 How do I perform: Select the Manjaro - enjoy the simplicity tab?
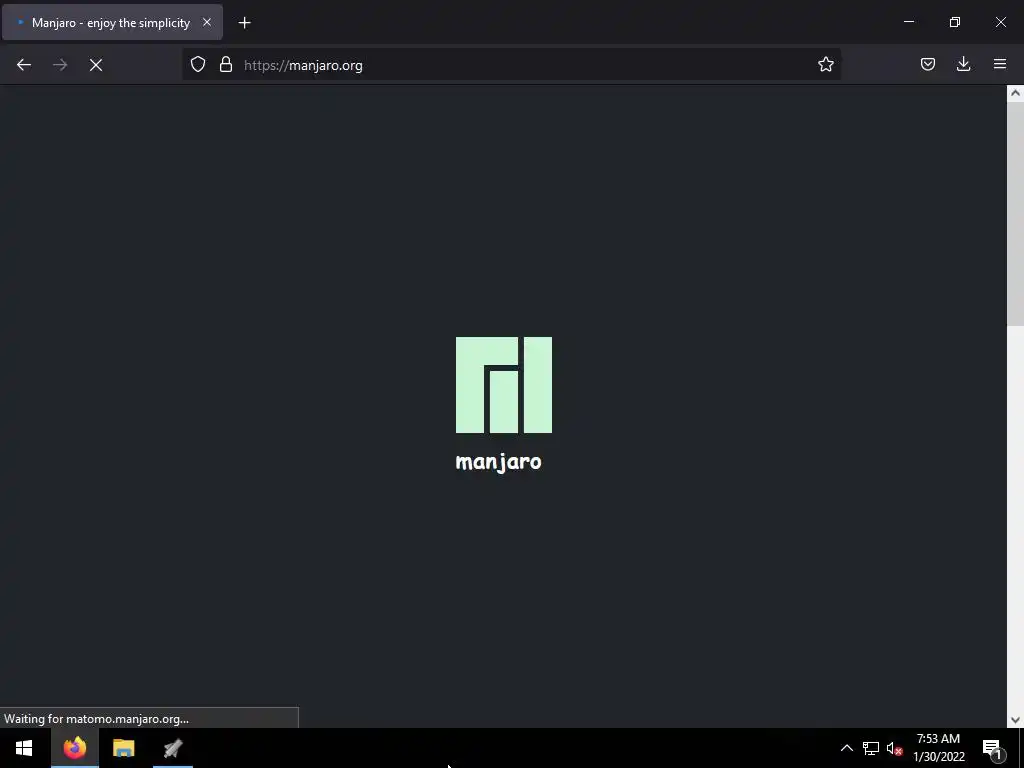pyautogui.click(x=113, y=22)
